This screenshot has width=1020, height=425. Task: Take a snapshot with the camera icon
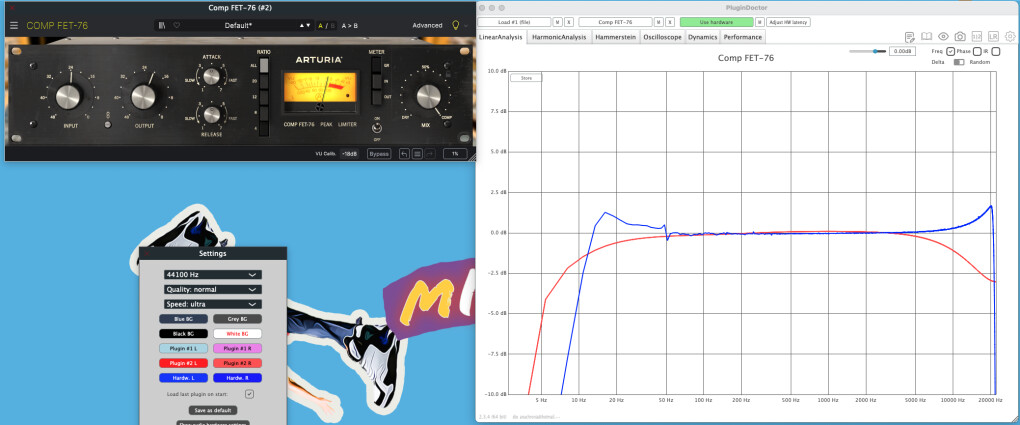click(960, 36)
